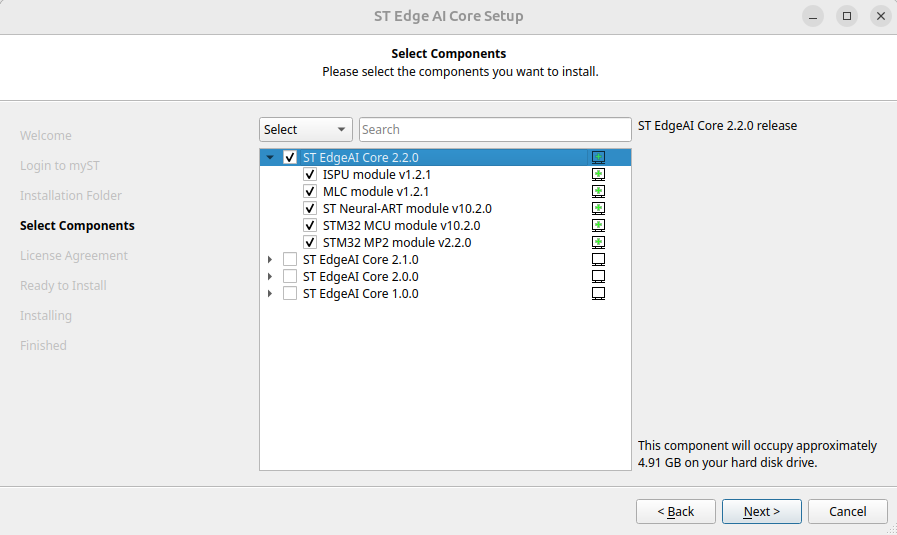Expand the ST EdgeAI Core 1.0.0 node
This screenshot has width=897, height=535.
click(x=270, y=294)
